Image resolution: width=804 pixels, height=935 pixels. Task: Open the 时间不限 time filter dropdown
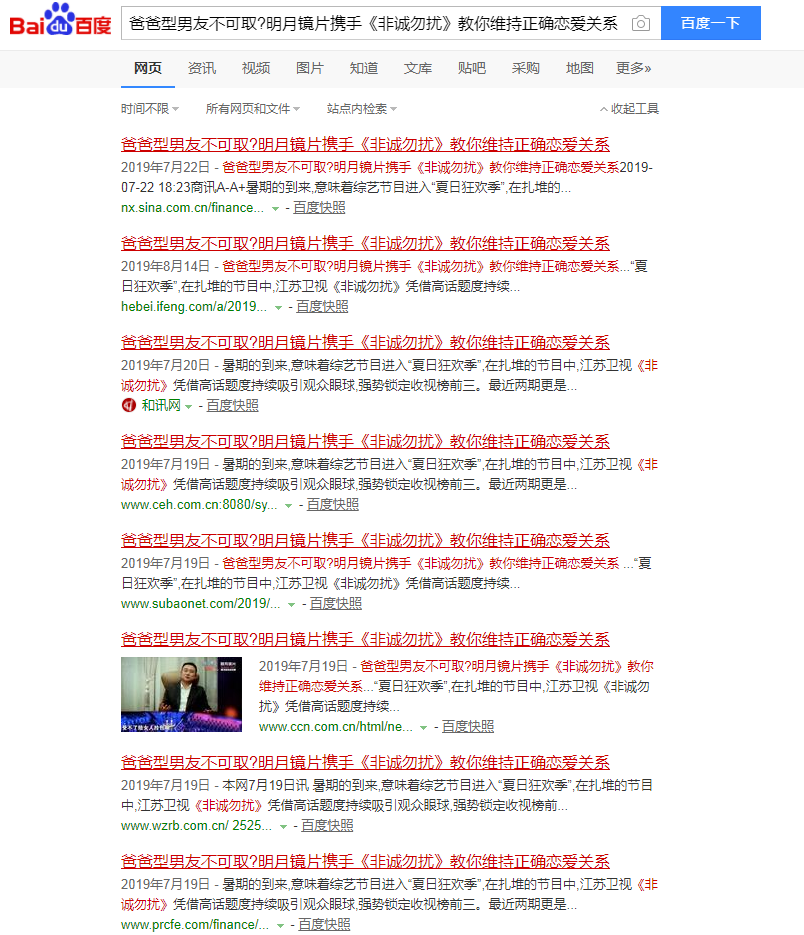pos(150,109)
